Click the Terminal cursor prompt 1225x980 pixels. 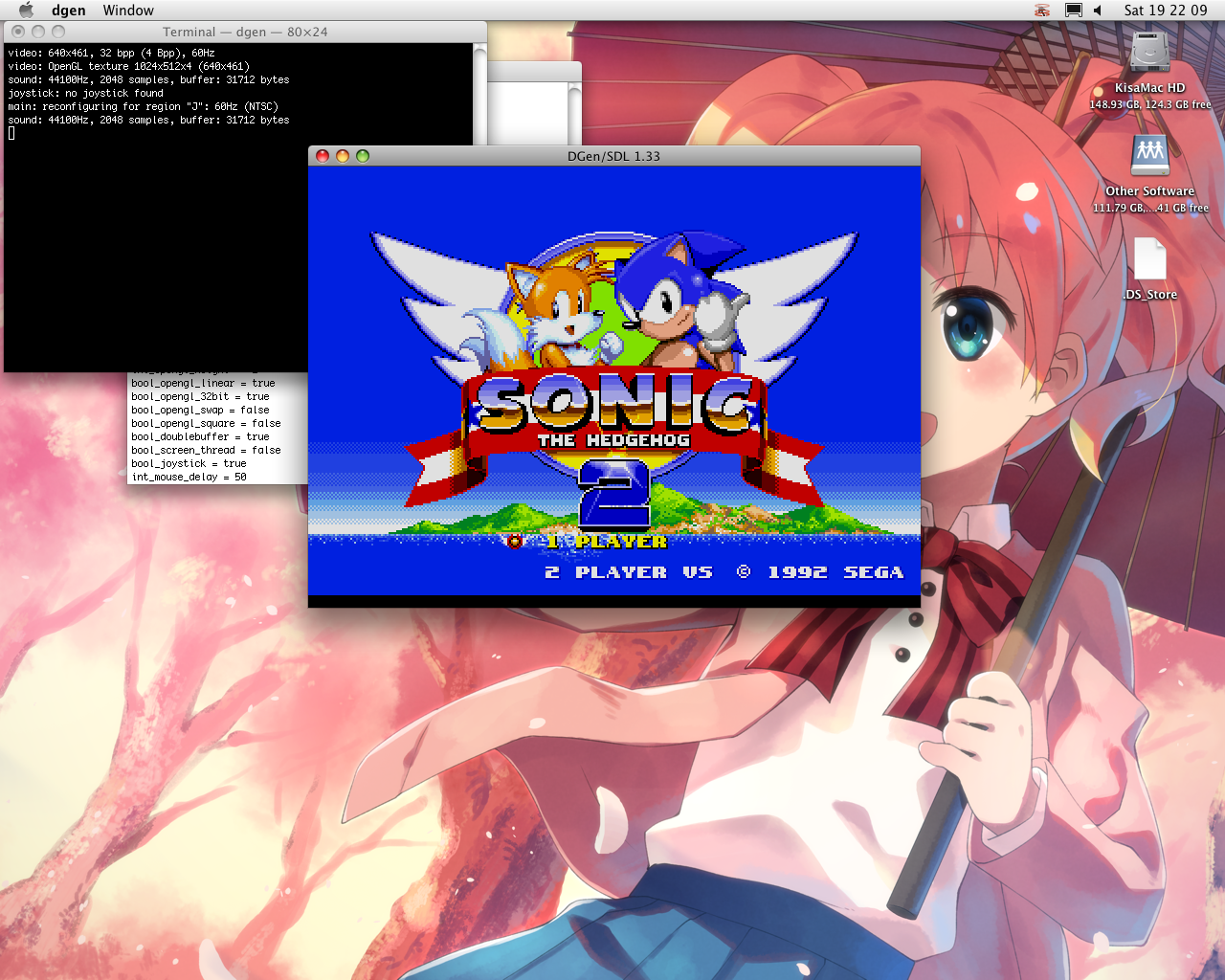tap(11, 133)
